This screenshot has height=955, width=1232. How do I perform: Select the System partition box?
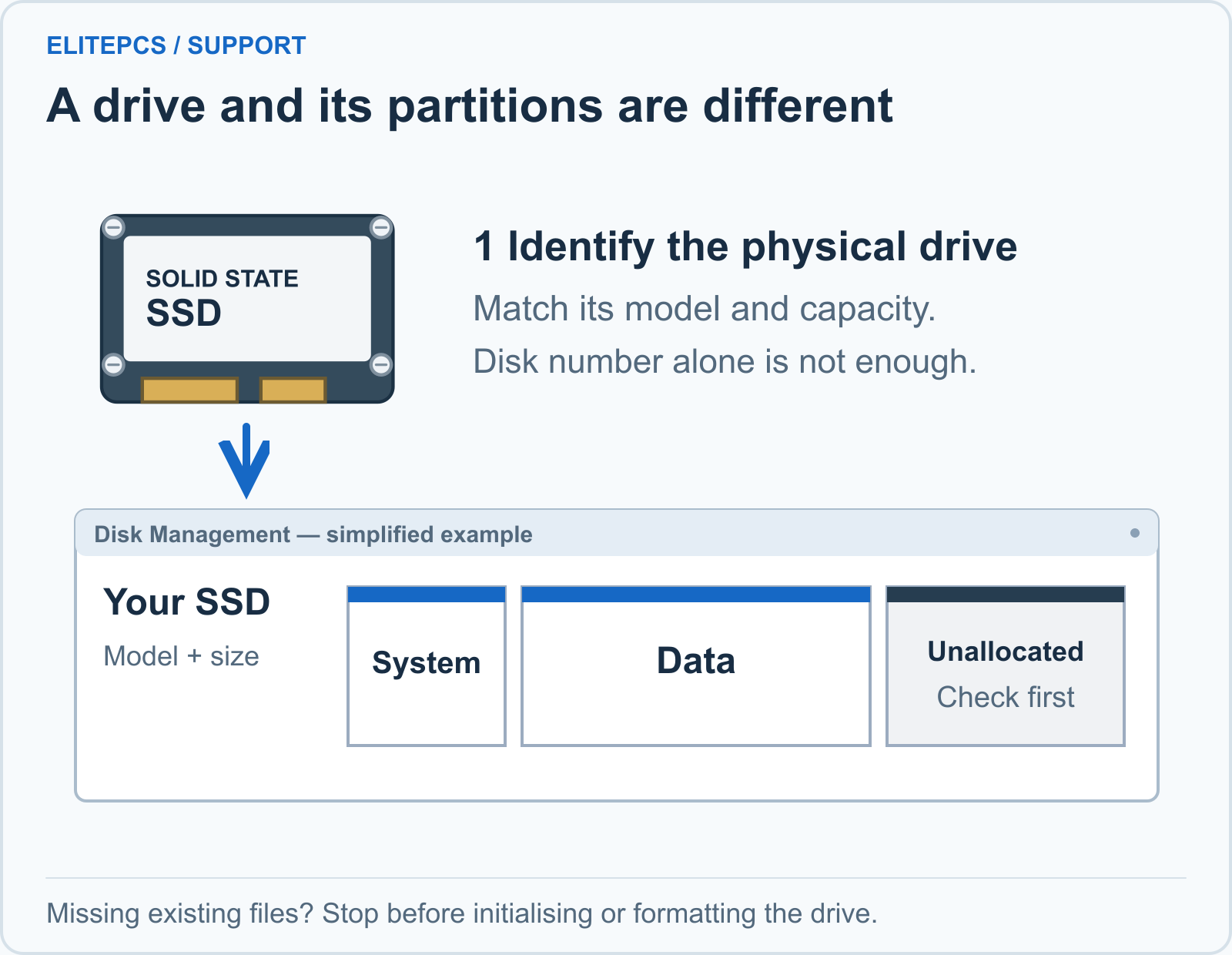pos(427,666)
